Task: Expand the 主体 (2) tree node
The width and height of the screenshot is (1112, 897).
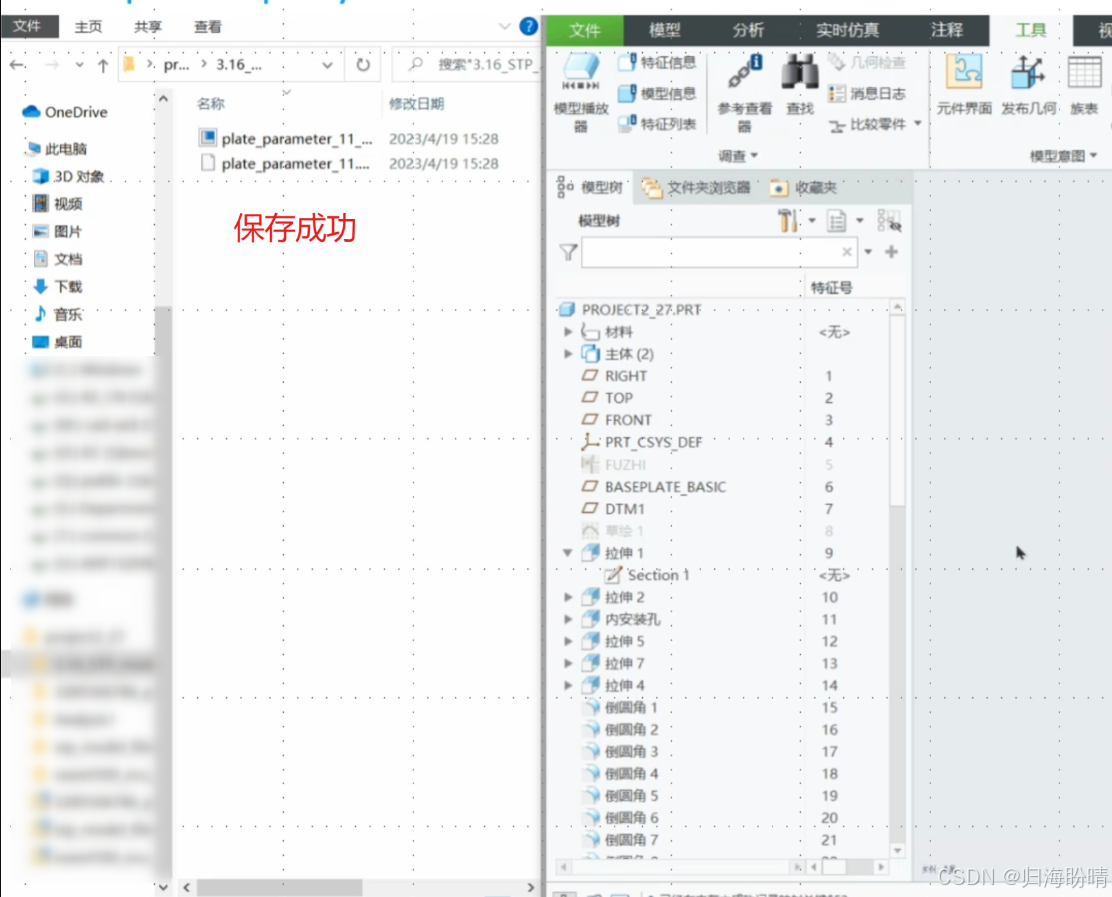Action: click(569, 354)
